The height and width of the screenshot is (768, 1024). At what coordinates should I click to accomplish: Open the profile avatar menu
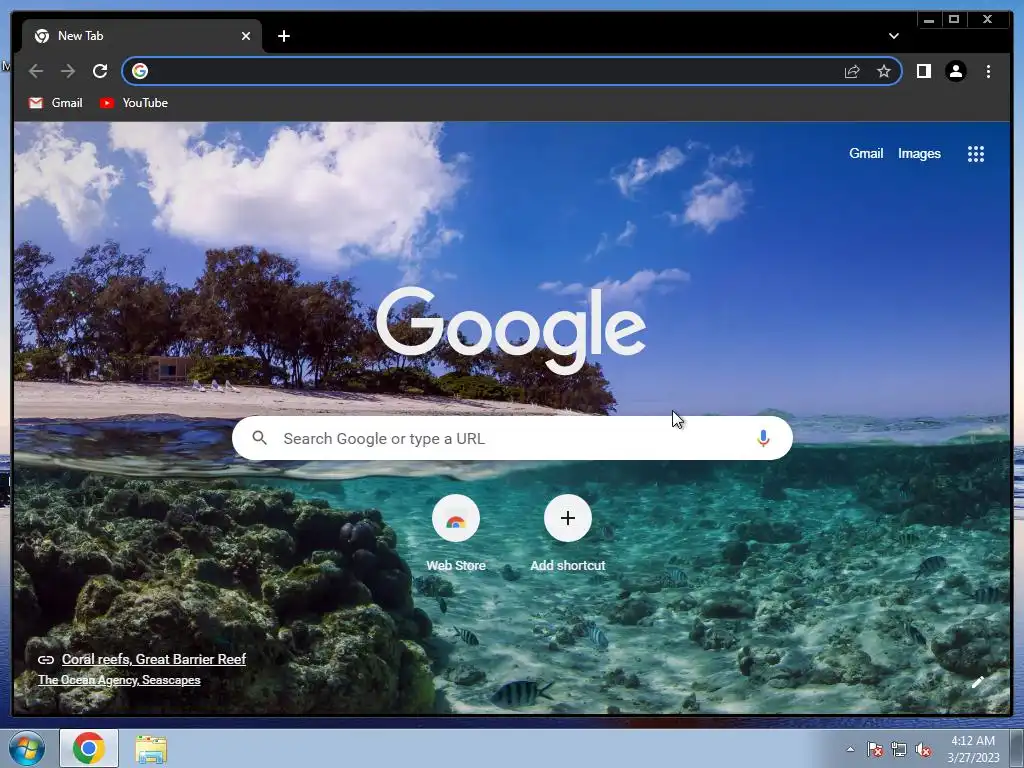[955, 71]
